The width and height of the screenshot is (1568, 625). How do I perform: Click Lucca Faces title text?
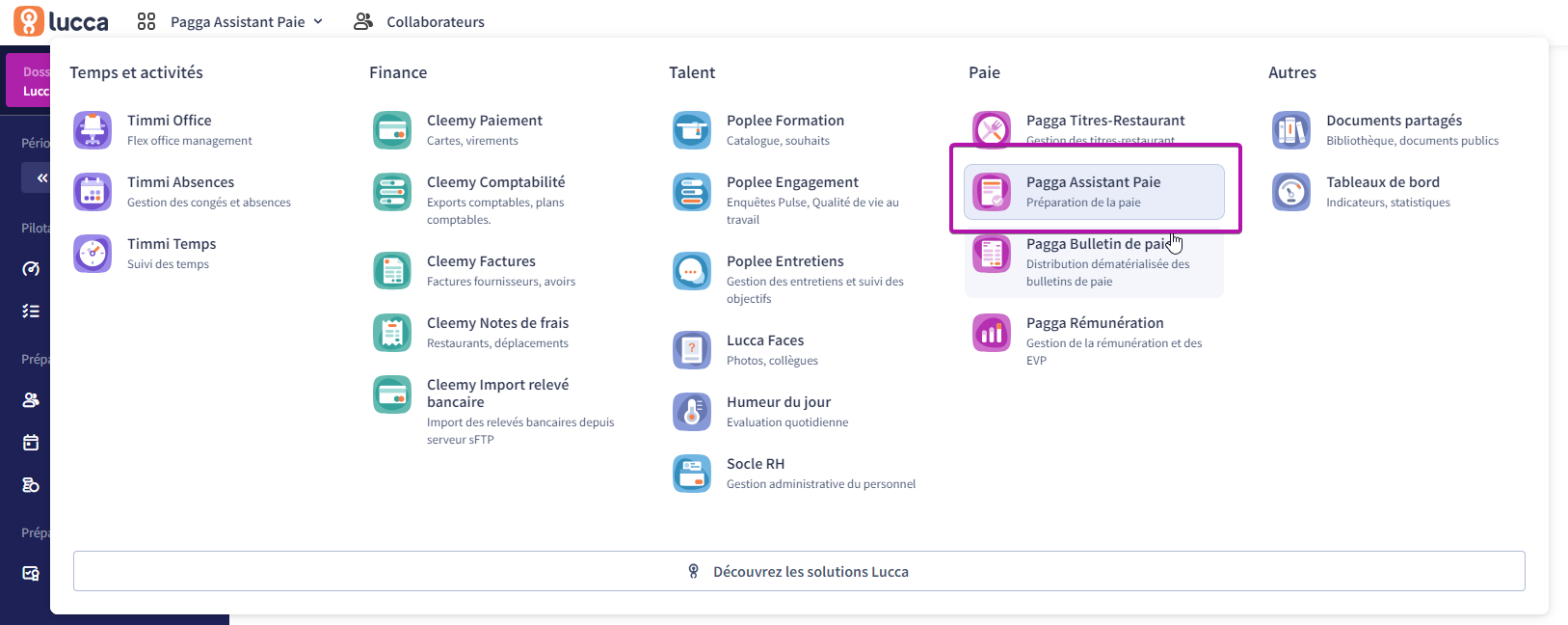765,340
